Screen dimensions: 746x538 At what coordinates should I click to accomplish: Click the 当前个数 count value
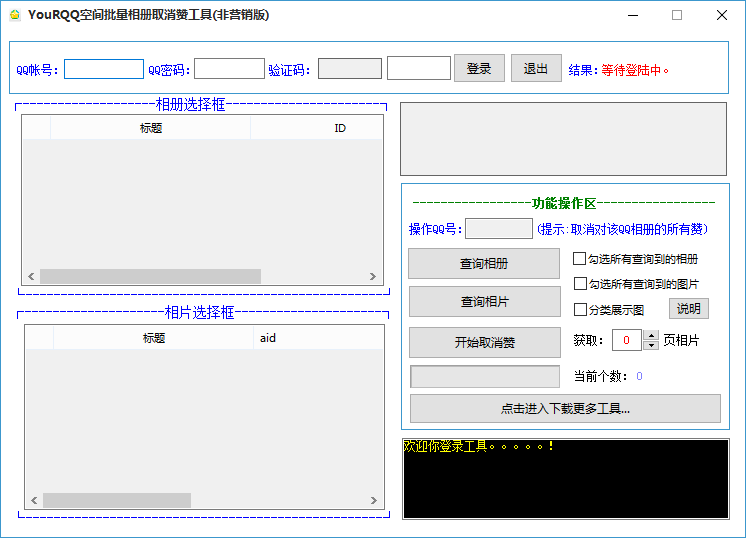coord(639,376)
